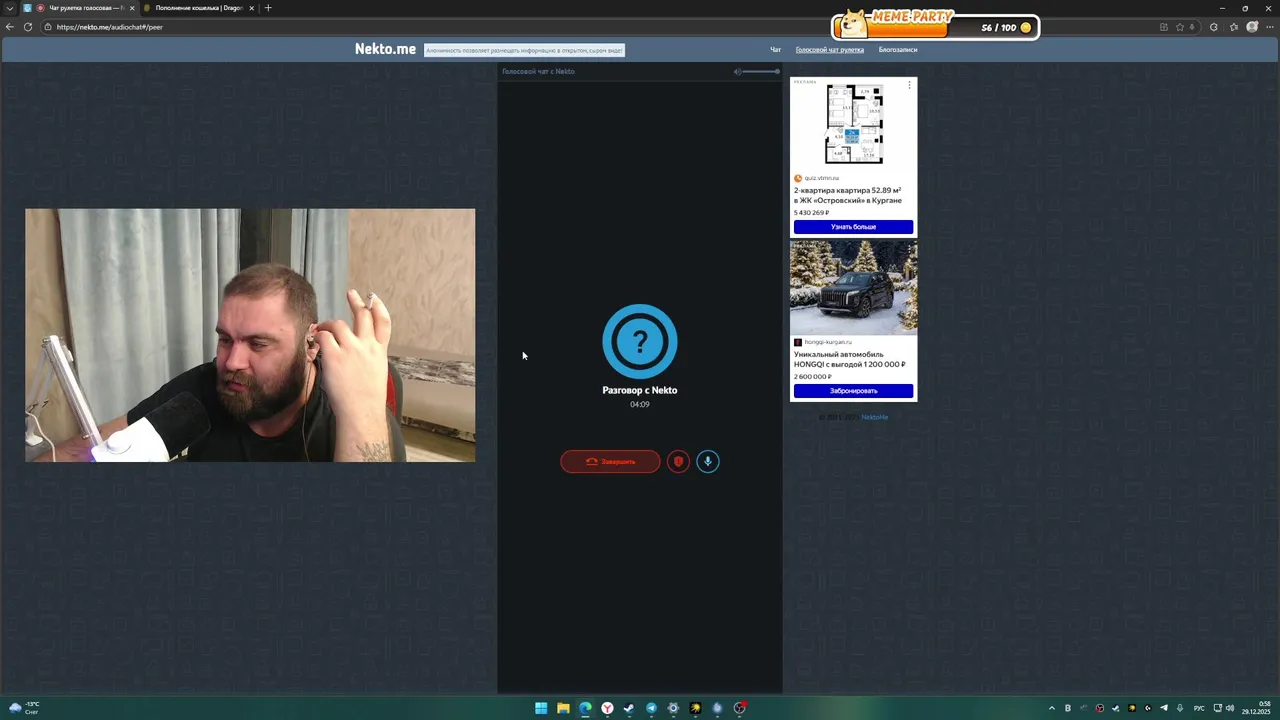Click the NektoMe footer link
This screenshot has width=1280, height=720.
pos(874,417)
